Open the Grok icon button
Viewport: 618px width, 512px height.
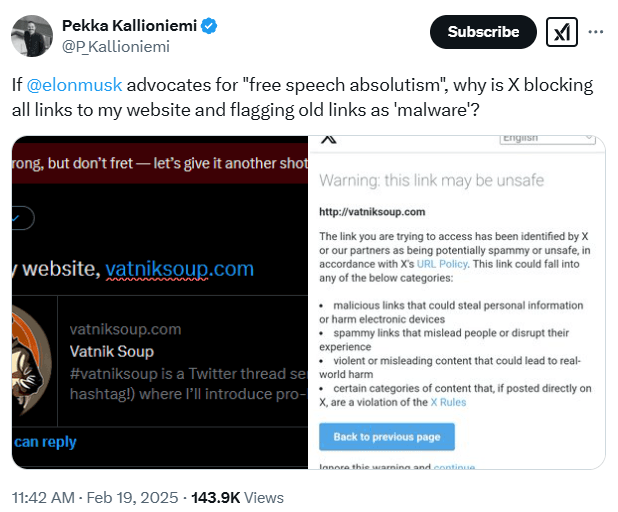point(562,32)
